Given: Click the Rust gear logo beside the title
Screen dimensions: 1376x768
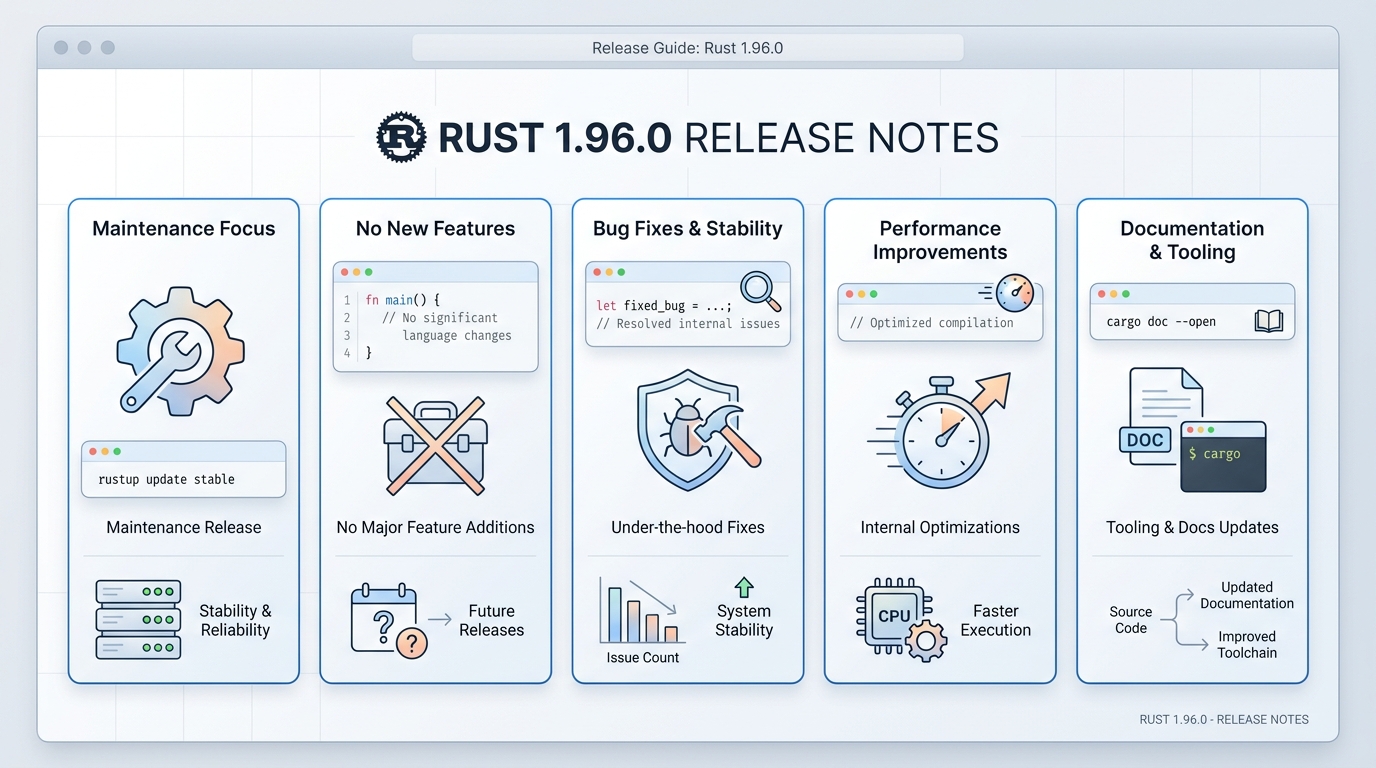Looking at the screenshot, I should [401, 137].
